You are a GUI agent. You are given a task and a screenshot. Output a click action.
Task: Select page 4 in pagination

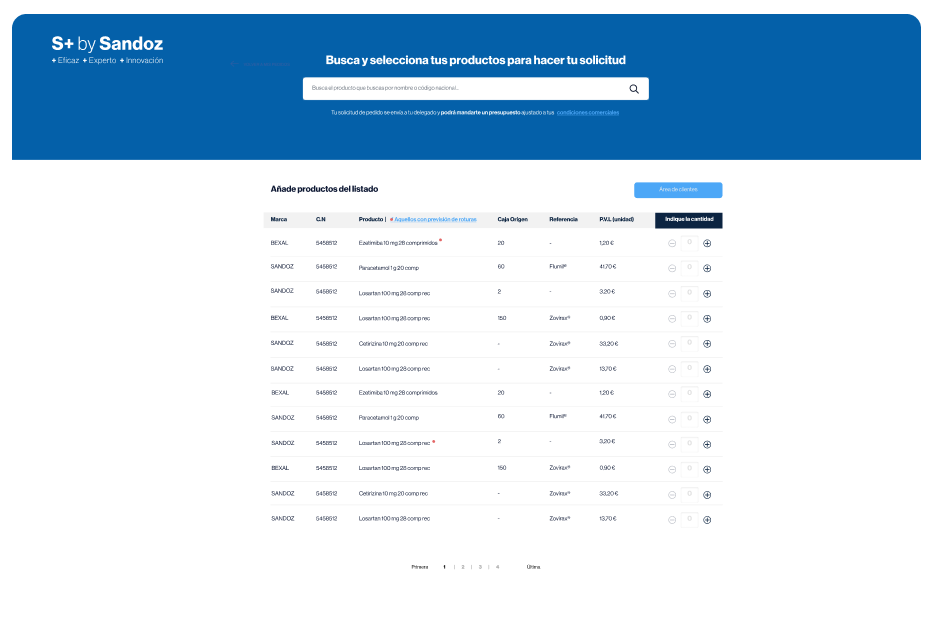point(498,567)
